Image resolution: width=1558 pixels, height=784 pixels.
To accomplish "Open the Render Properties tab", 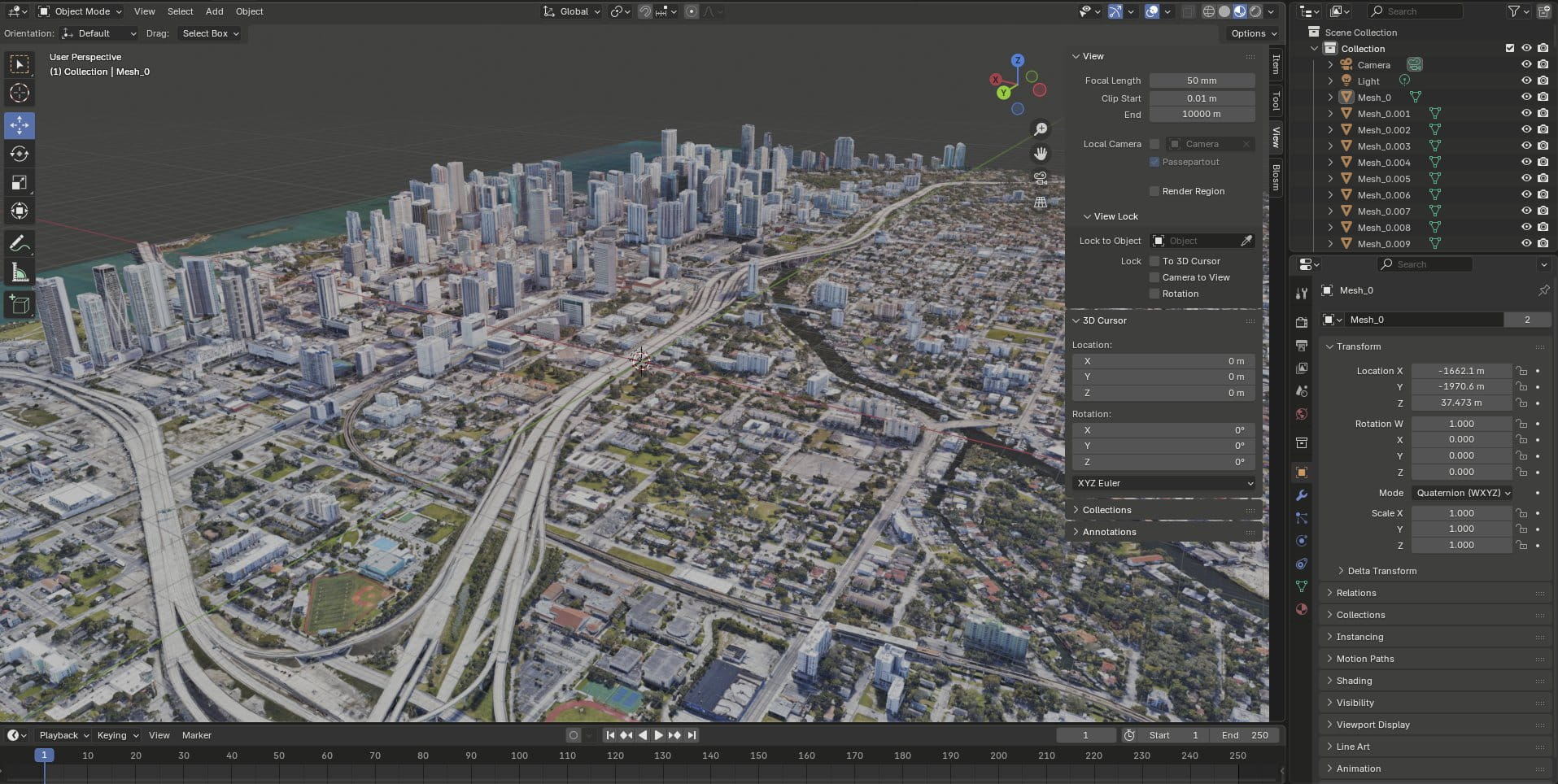I will pos(1302,321).
